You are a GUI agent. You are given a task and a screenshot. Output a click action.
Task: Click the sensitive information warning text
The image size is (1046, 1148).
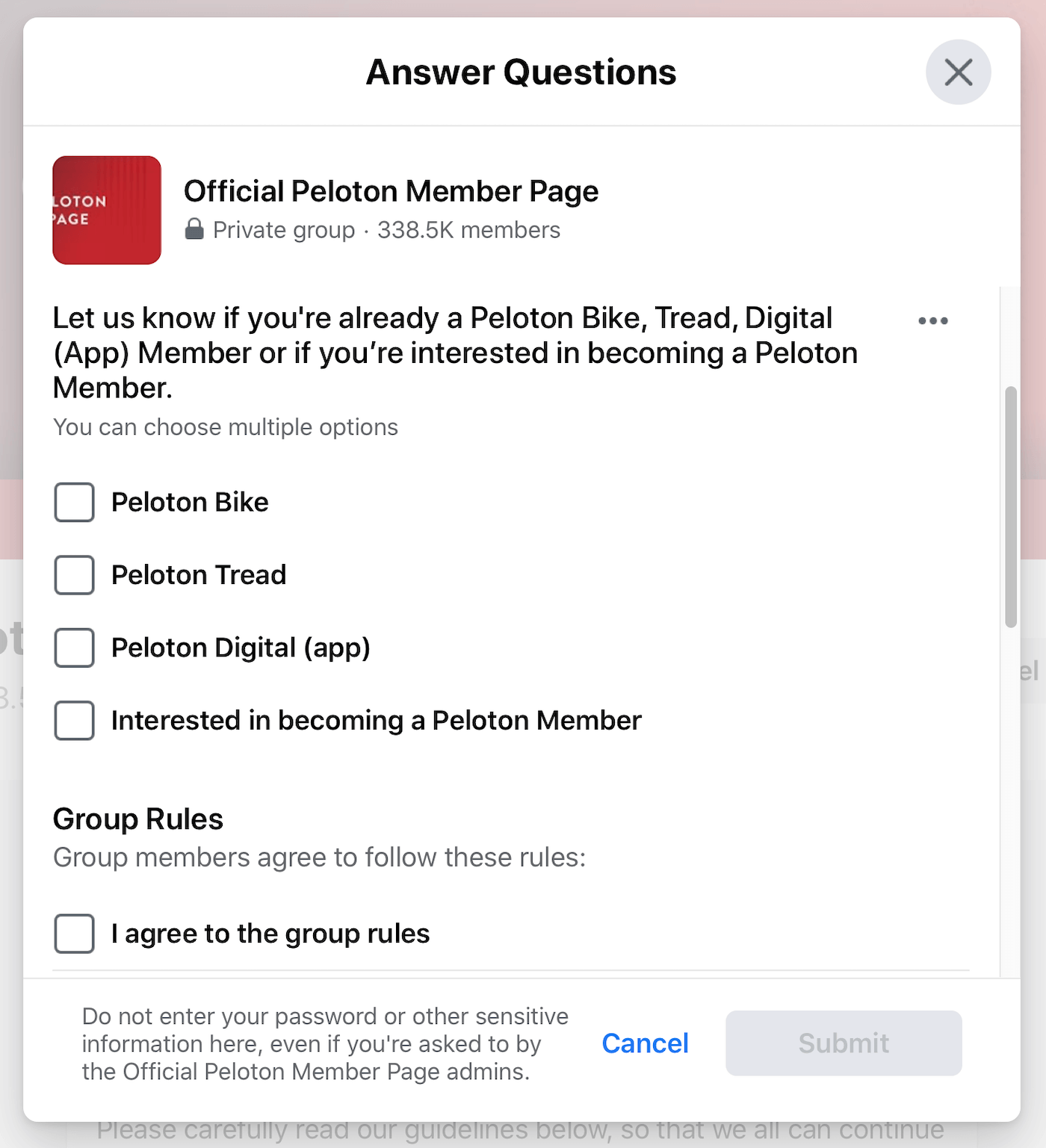point(325,1043)
